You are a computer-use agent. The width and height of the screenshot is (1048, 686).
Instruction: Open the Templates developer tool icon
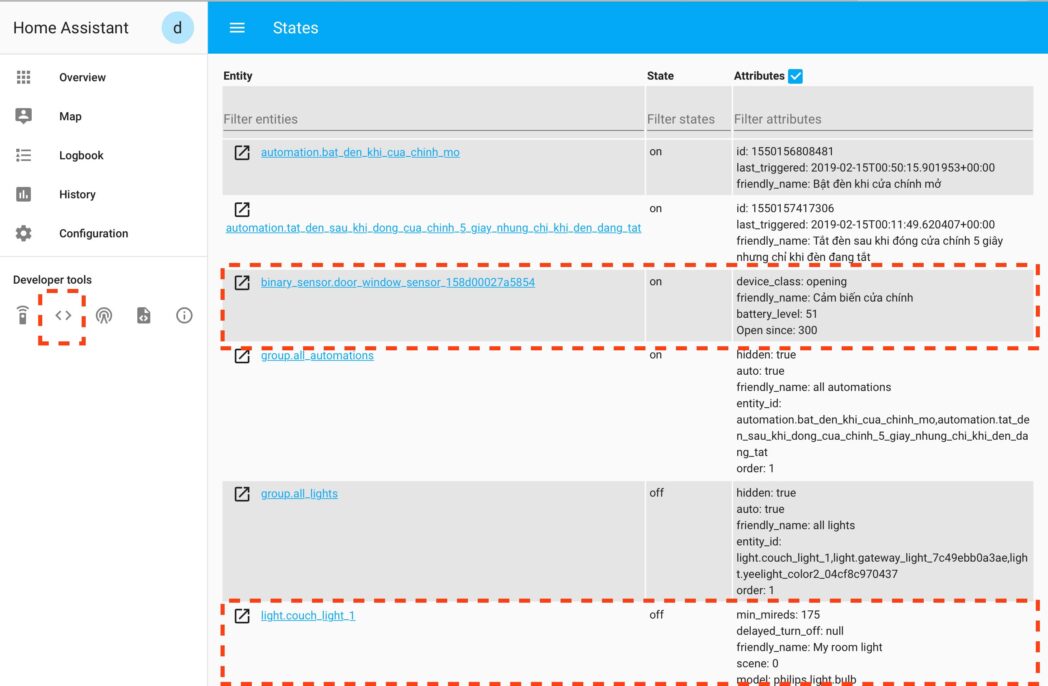coord(144,316)
